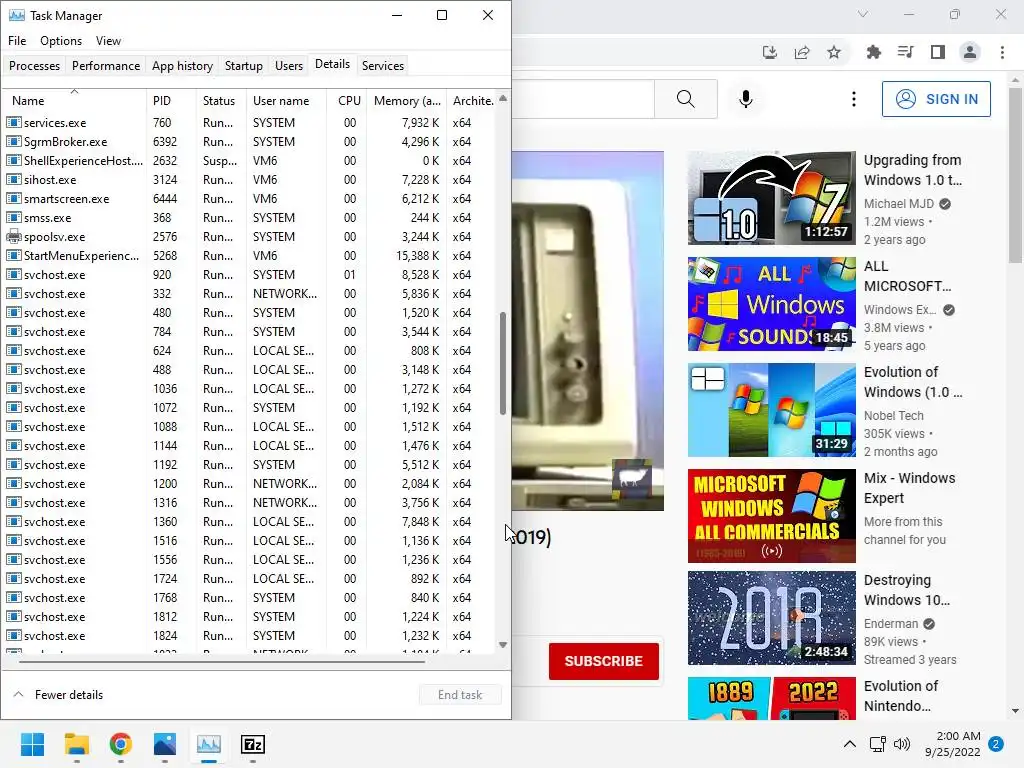The image size is (1024, 768).
Task: Open the File menu in Task Manager
Action: click(x=17, y=40)
